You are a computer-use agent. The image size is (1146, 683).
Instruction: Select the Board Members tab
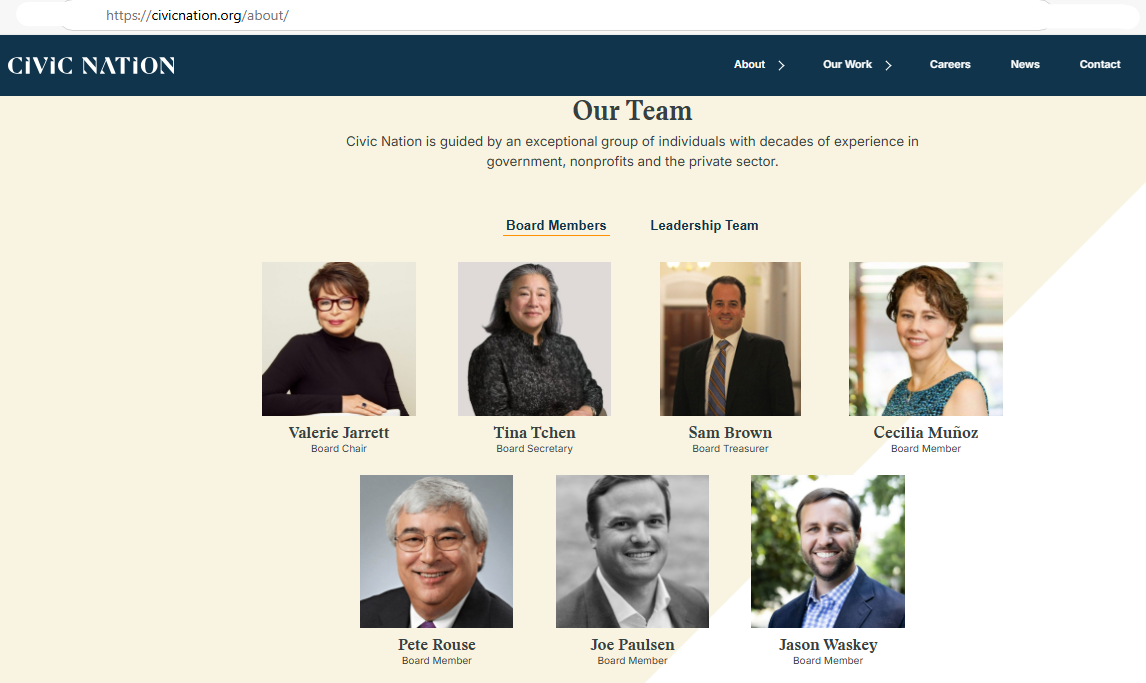tap(556, 226)
